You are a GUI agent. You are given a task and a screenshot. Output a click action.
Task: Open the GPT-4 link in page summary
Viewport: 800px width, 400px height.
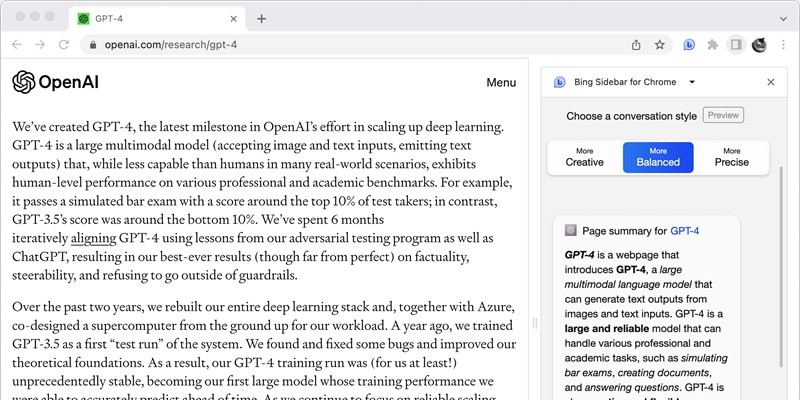click(x=685, y=231)
